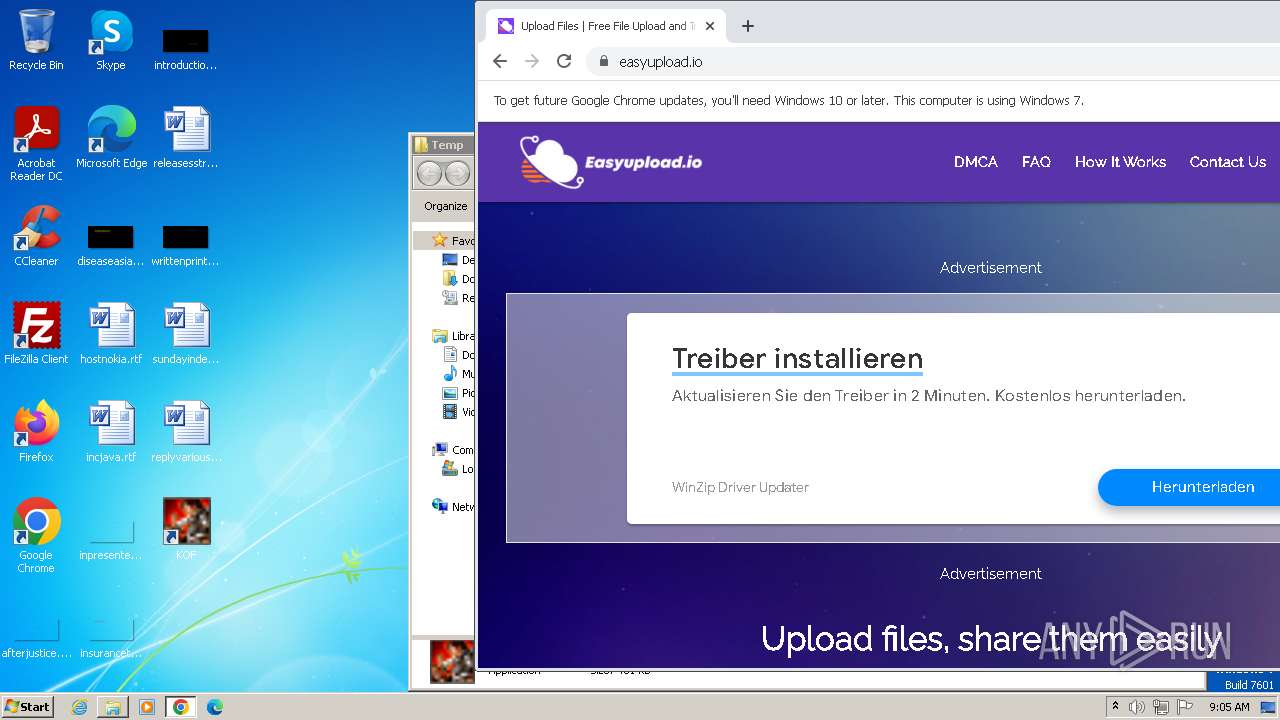The height and width of the screenshot is (720, 1280).
Task: Open the Action Center flag icon
Action: point(1185,707)
